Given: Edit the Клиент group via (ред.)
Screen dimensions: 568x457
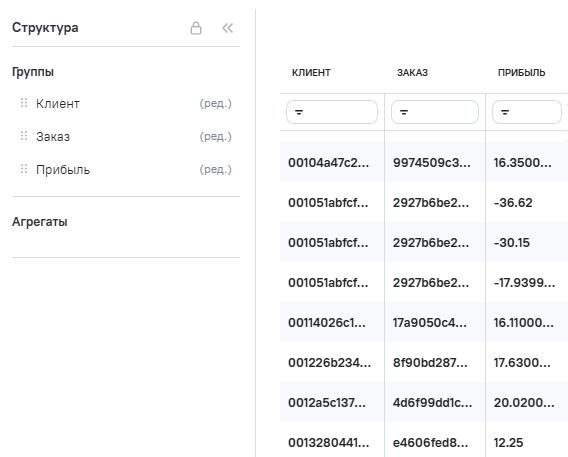Looking at the screenshot, I should tap(216, 104).
